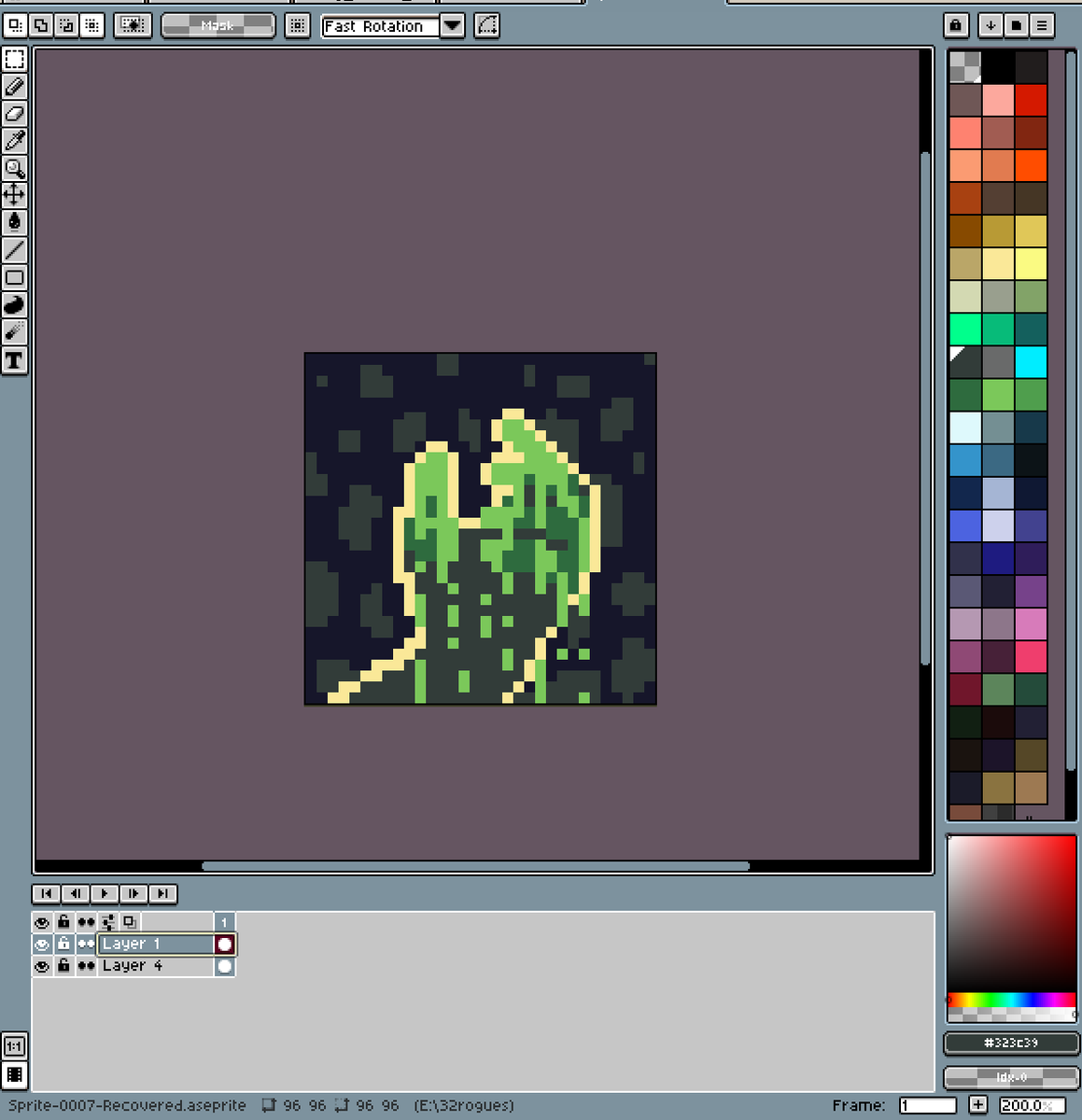The height and width of the screenshot is (1120, 1082).
Task: Go to the next frame
Action: [133, 893]
